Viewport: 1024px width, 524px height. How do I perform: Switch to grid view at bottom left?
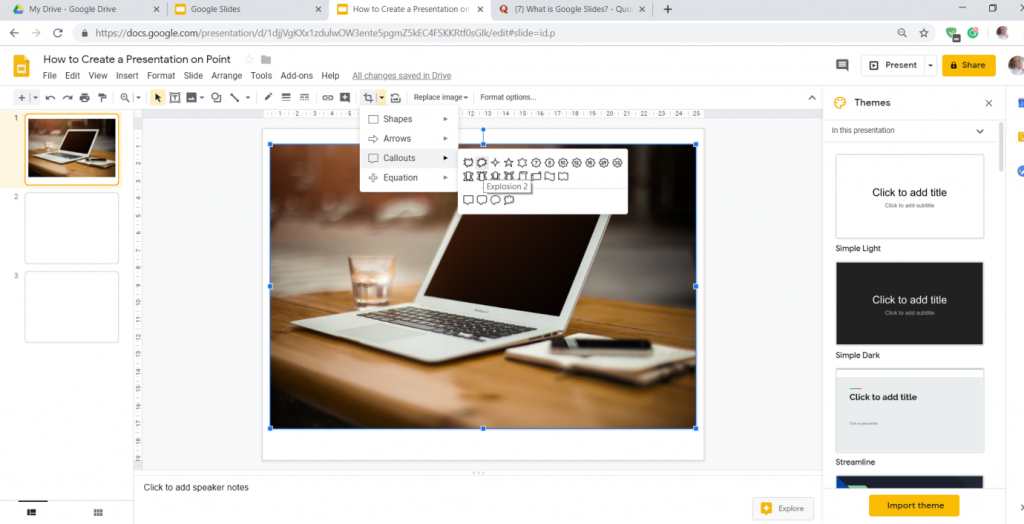[x=98, y=512]
